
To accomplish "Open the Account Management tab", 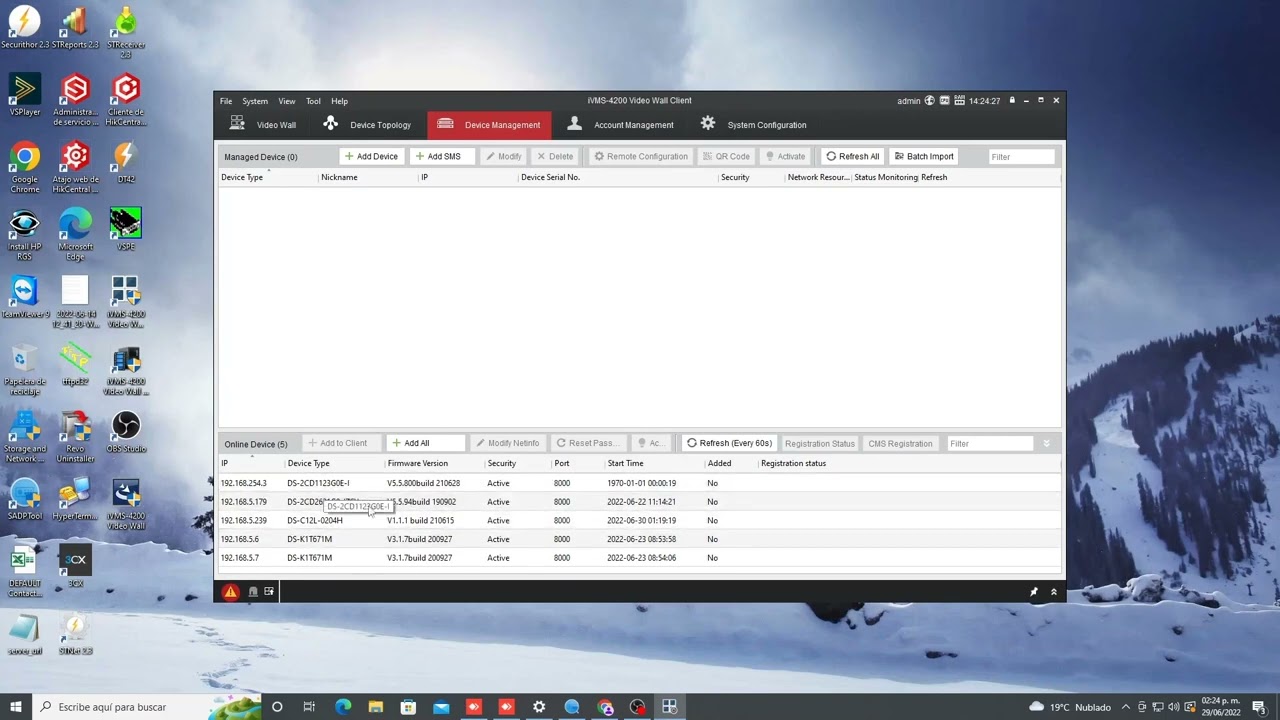I will [x=621, y=125].
